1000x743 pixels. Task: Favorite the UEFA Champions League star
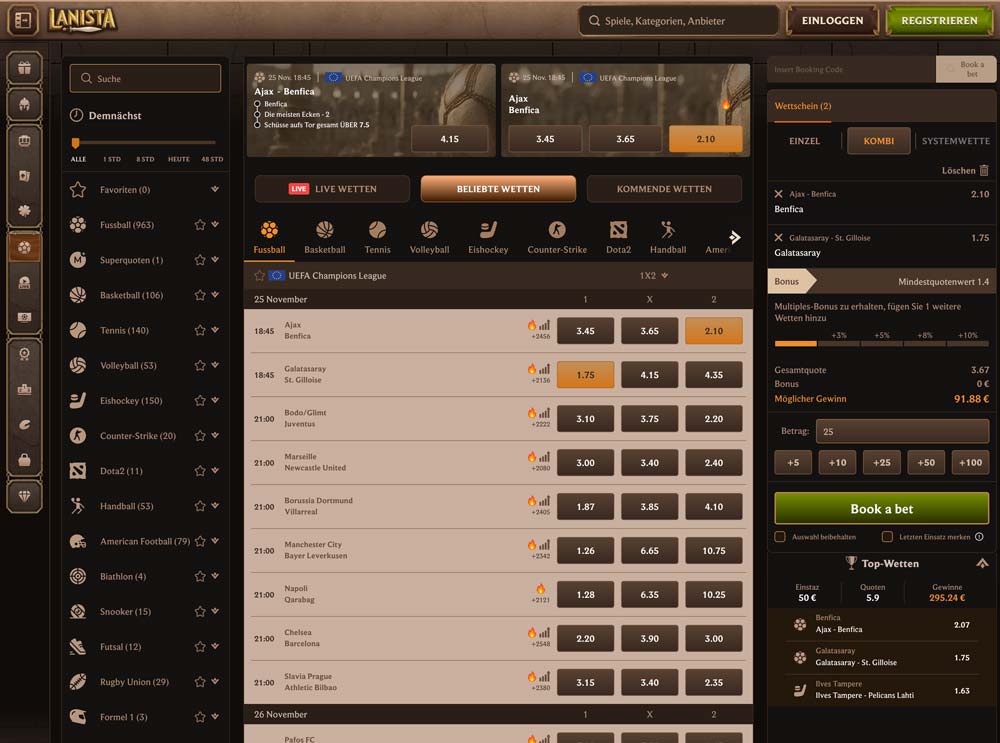(260, 275)
